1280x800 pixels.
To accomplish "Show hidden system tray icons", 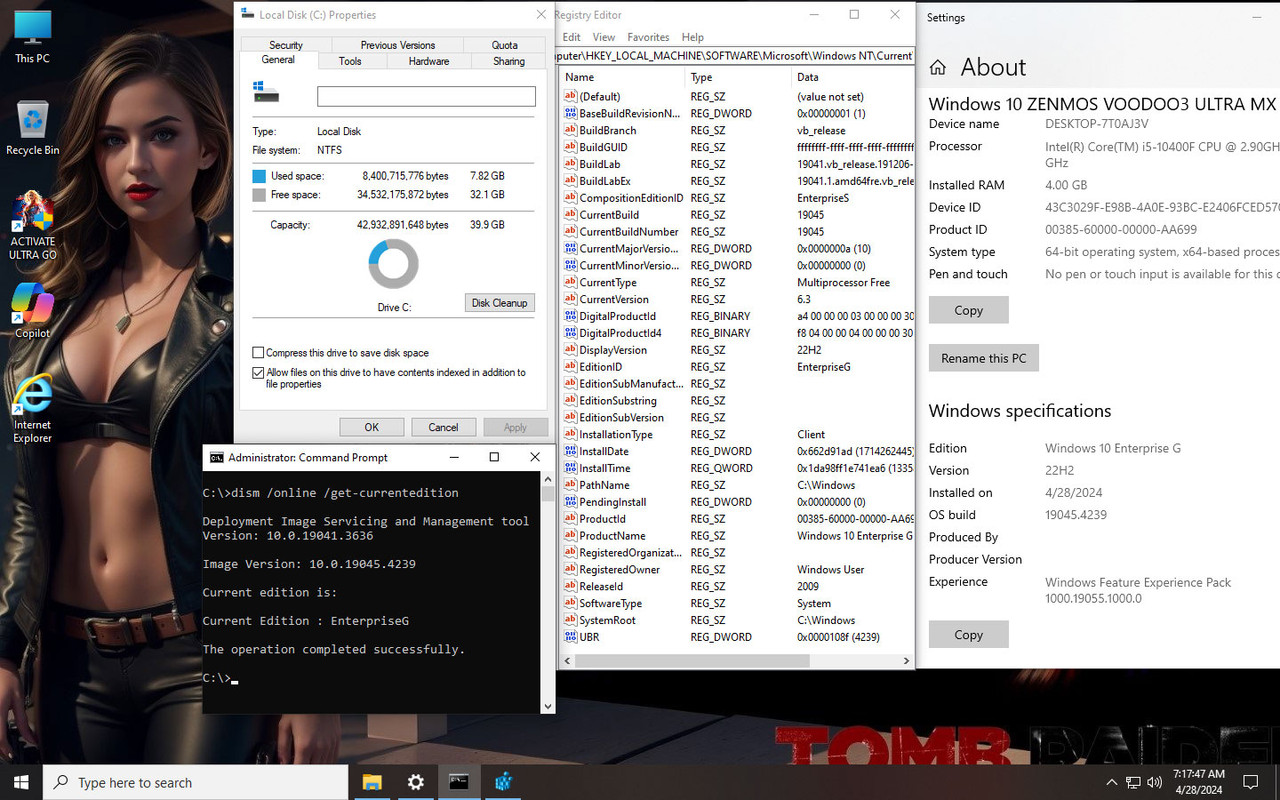I will tap(1111, 782).
